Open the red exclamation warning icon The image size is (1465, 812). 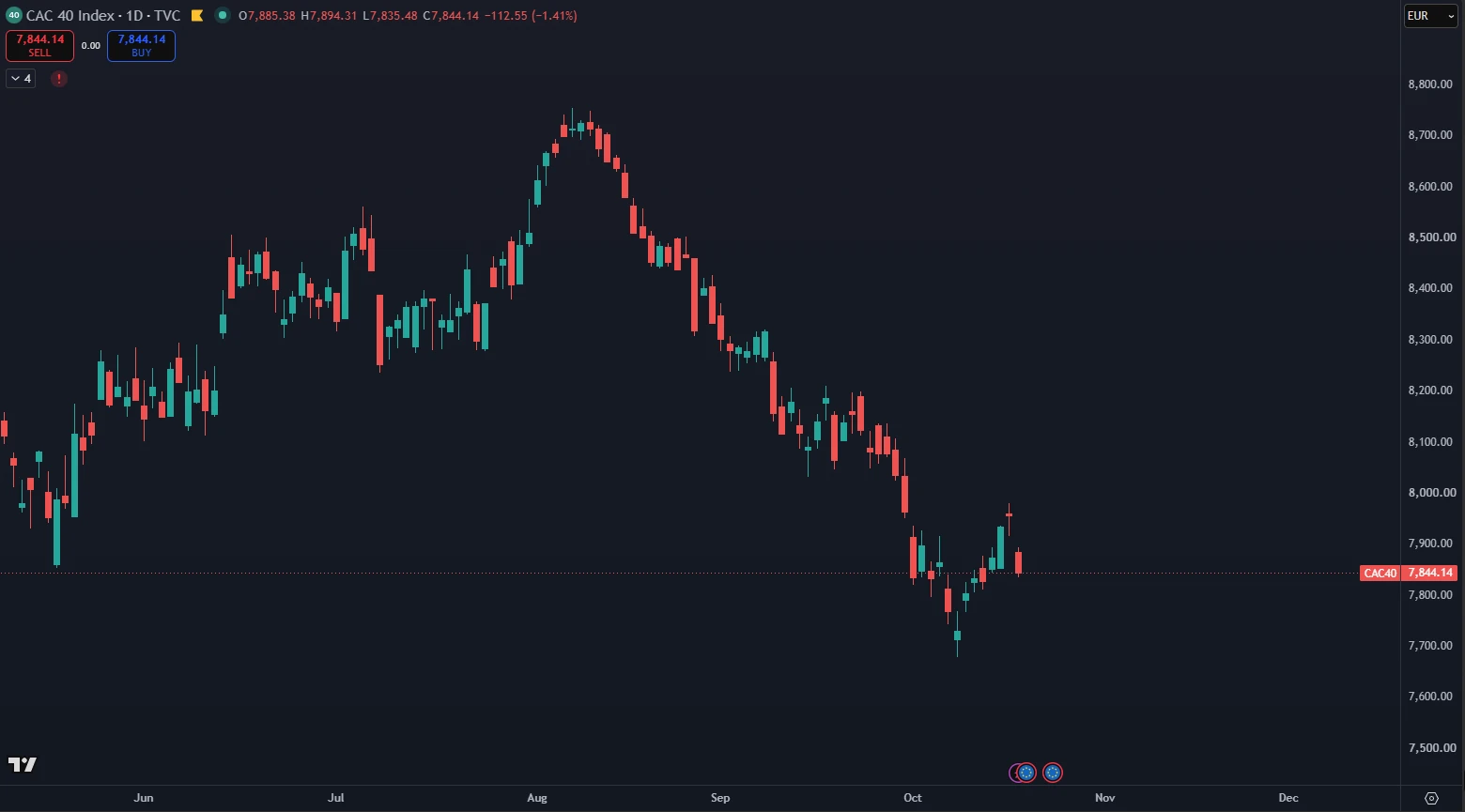tap(59, 79)
